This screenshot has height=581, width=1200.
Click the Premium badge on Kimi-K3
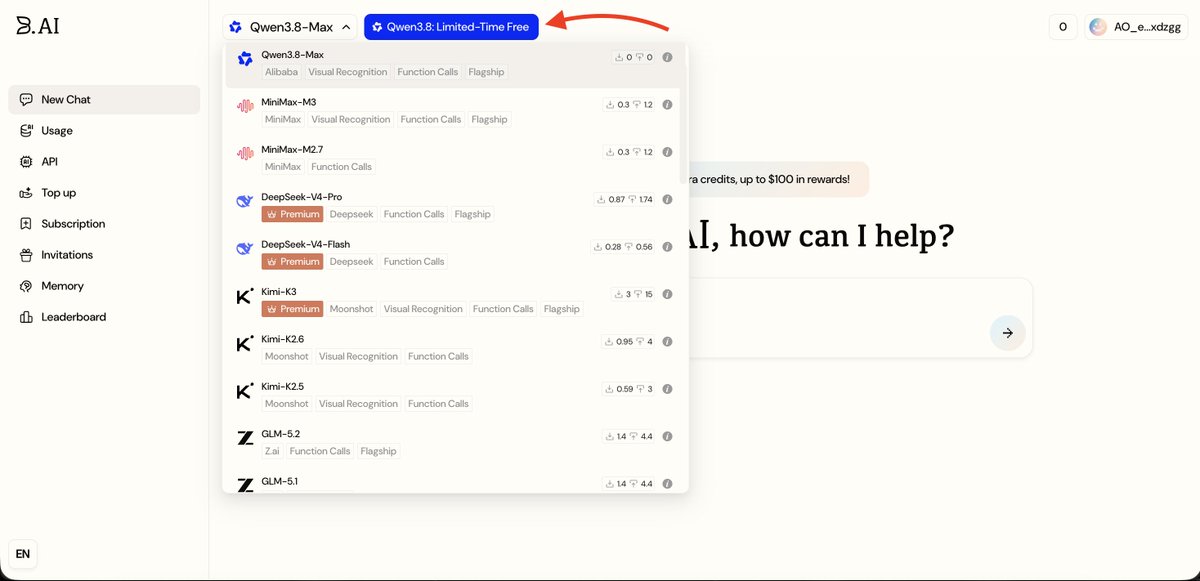[x=292, y=309]
